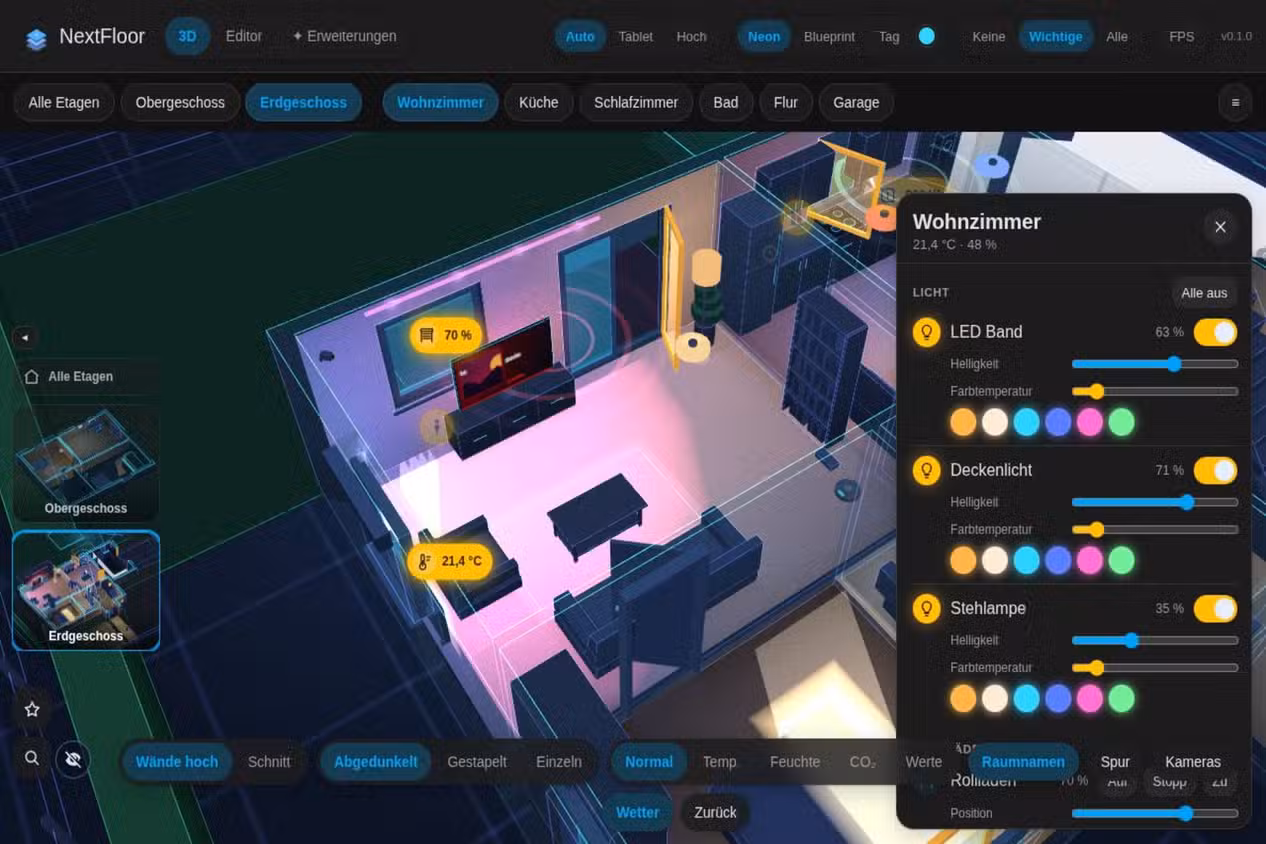Switch wall mode to Schnitt
1266x844 pixels.
tap(269, 762)
